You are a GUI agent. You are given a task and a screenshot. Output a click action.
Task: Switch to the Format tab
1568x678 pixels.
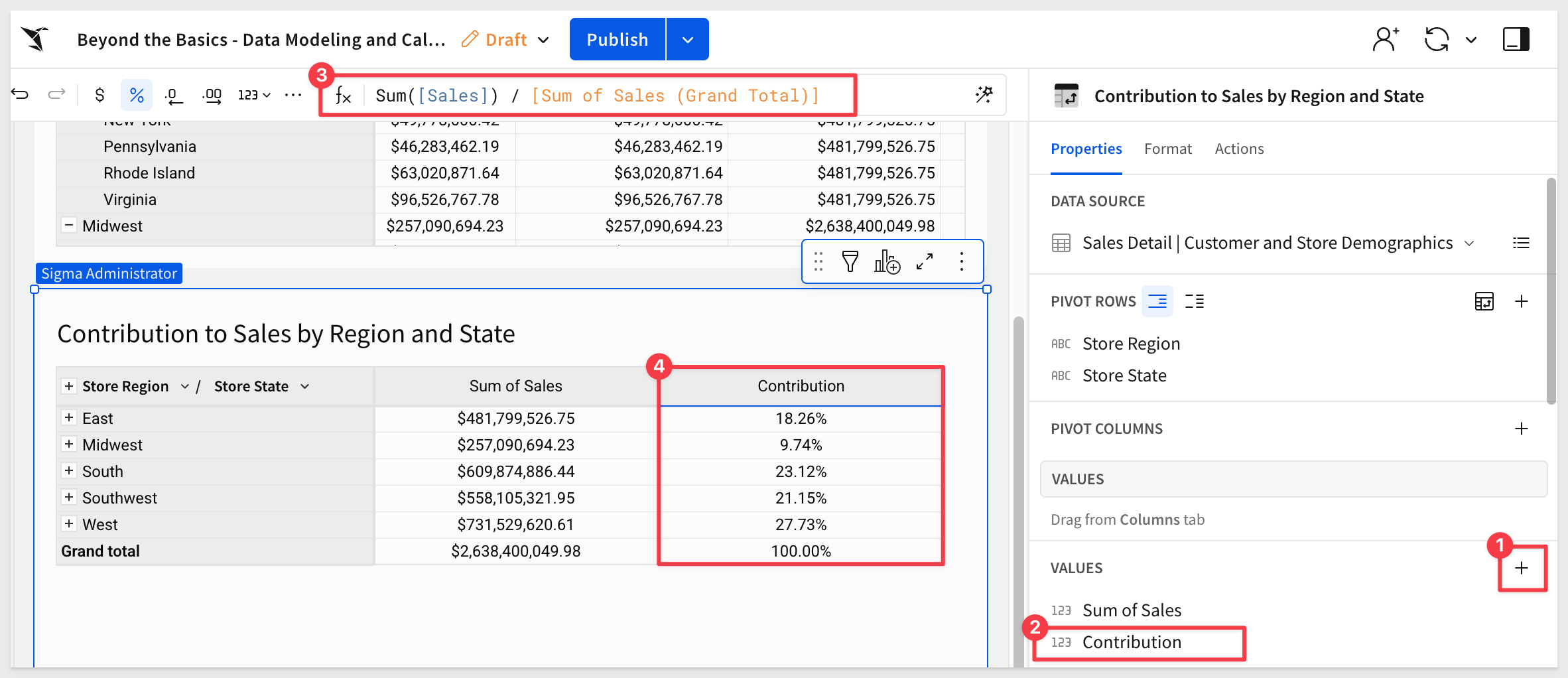(1167, 149)
